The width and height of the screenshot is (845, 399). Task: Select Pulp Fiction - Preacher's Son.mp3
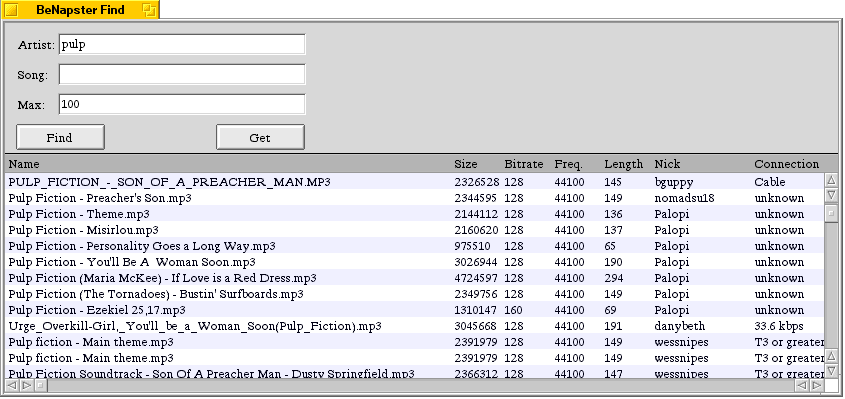[x=414, y=198]
